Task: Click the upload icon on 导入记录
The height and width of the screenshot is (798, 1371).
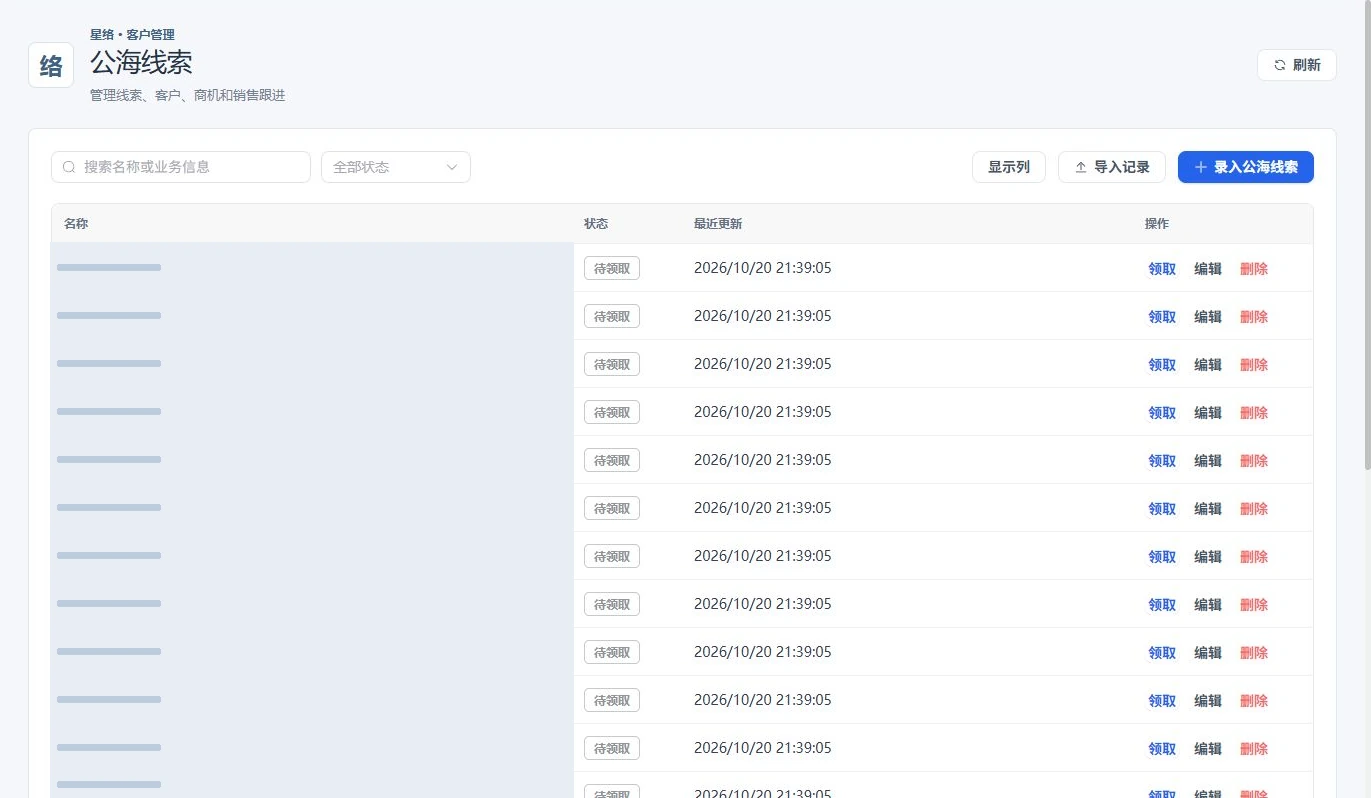Action: [1081, 168]
